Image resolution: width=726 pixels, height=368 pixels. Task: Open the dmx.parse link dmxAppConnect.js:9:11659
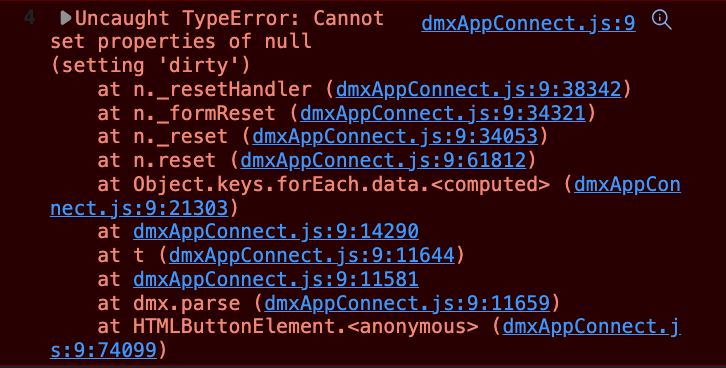[407, 303]
